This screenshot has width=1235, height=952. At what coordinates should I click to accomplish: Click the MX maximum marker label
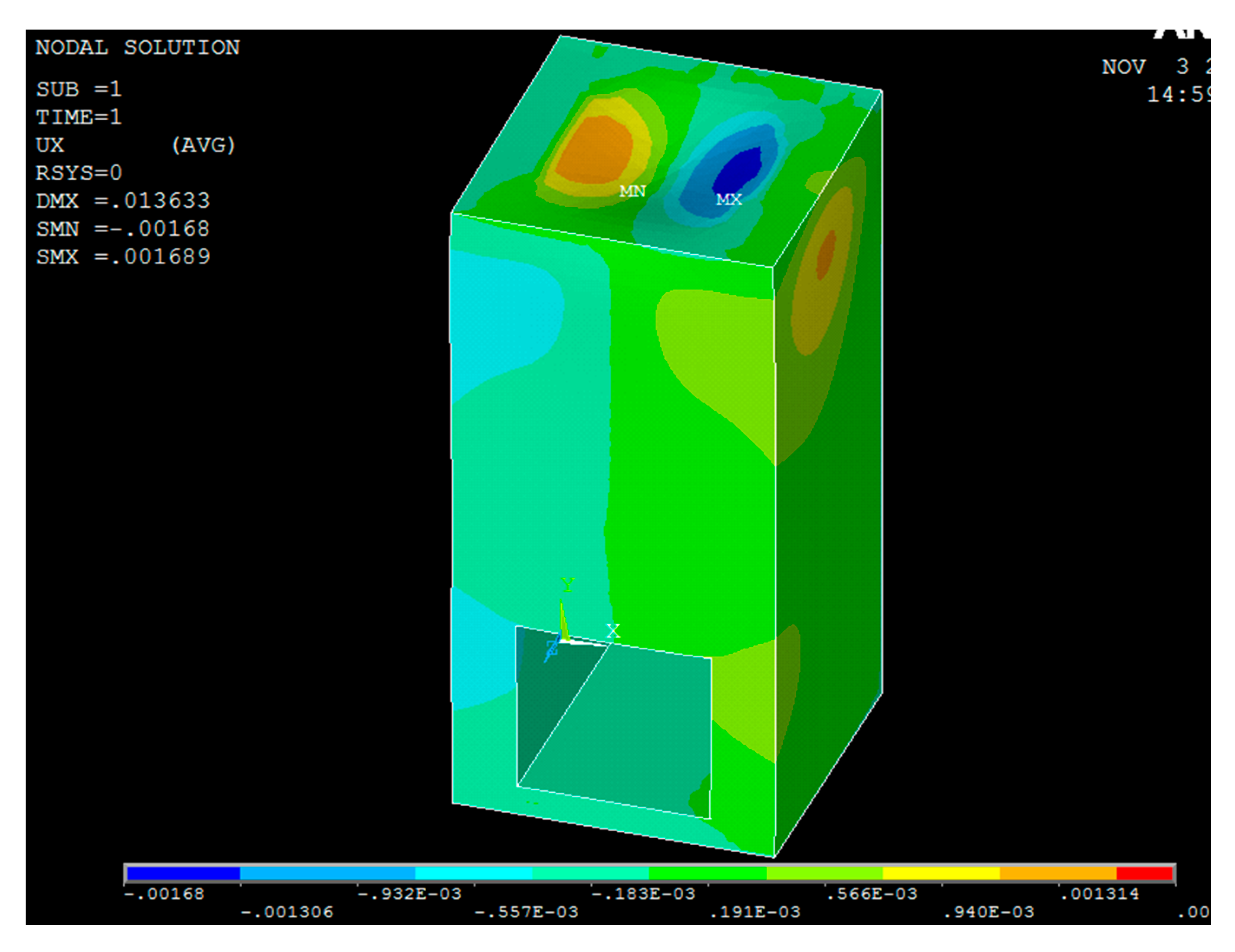pyautogui.click(x=728, y=199)
